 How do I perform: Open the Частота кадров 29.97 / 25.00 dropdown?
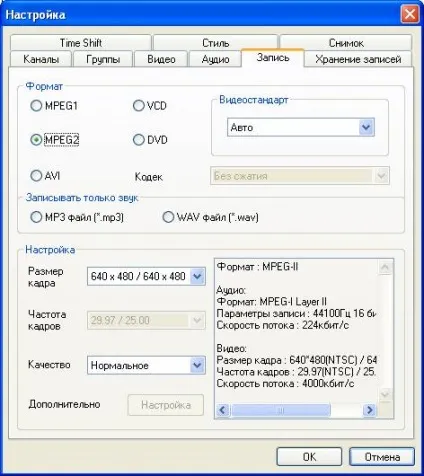click(146, 320)
